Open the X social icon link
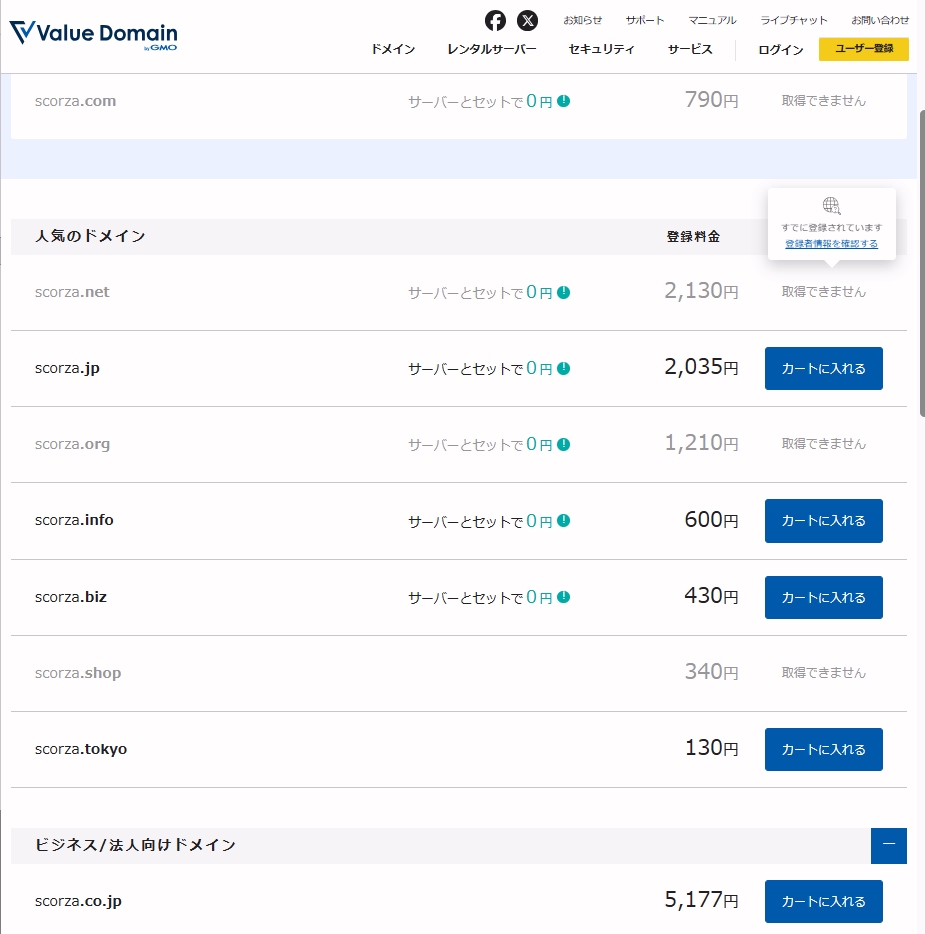The height and width of the screenshot is (934, 925). point(527,21)
